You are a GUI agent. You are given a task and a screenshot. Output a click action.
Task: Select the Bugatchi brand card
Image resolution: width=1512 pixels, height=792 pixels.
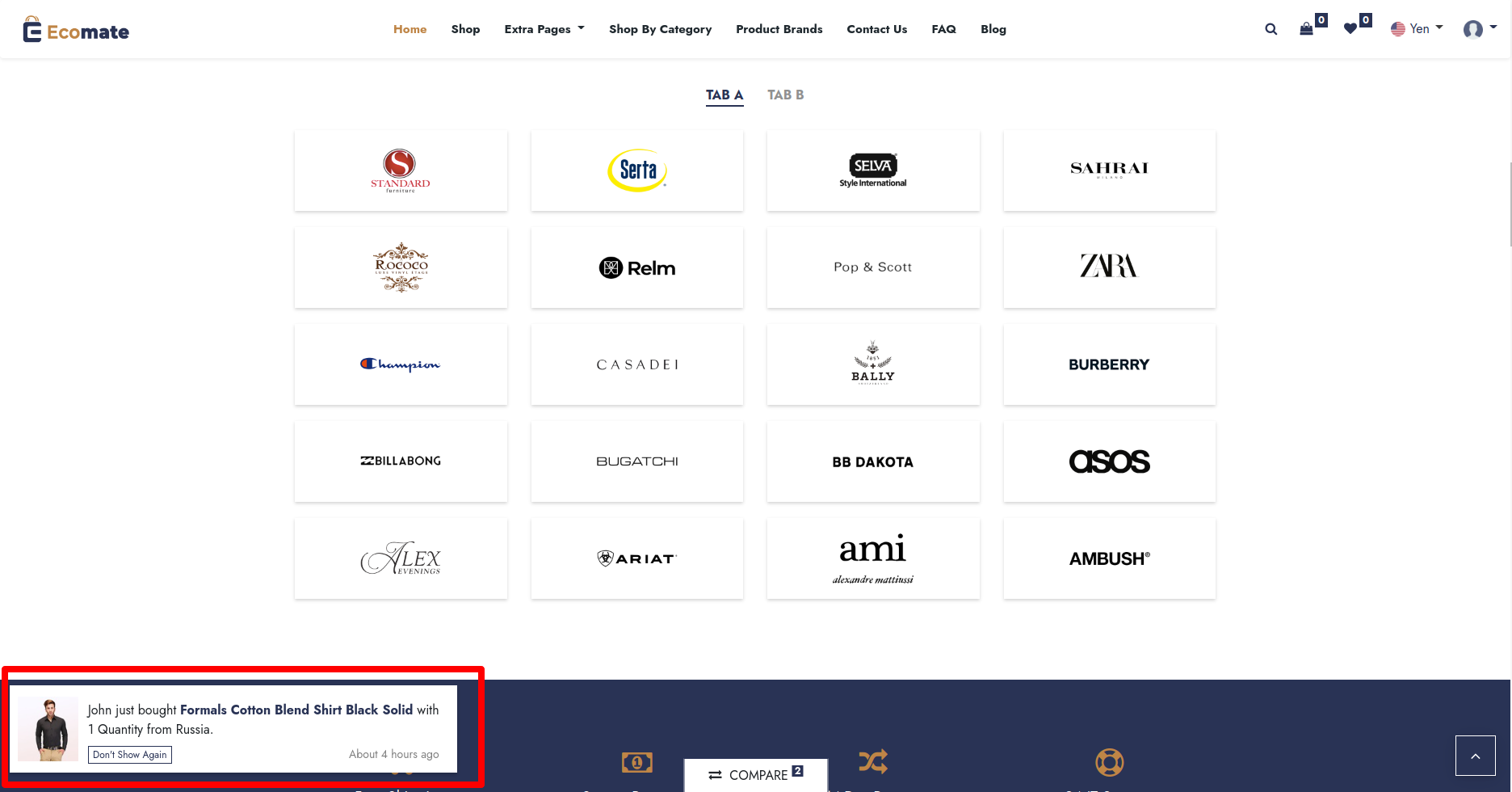(x=637, y=461)
